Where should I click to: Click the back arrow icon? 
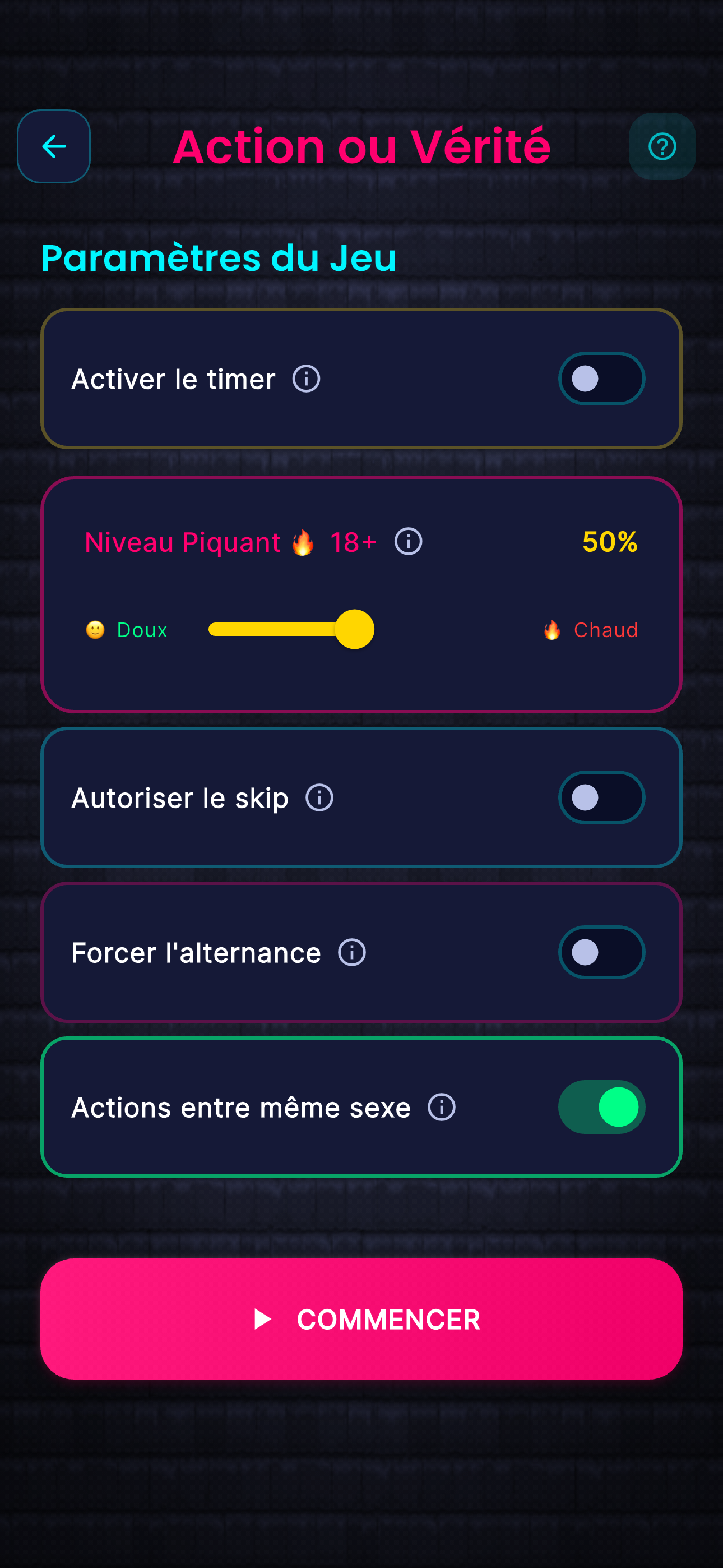(54, 146)
